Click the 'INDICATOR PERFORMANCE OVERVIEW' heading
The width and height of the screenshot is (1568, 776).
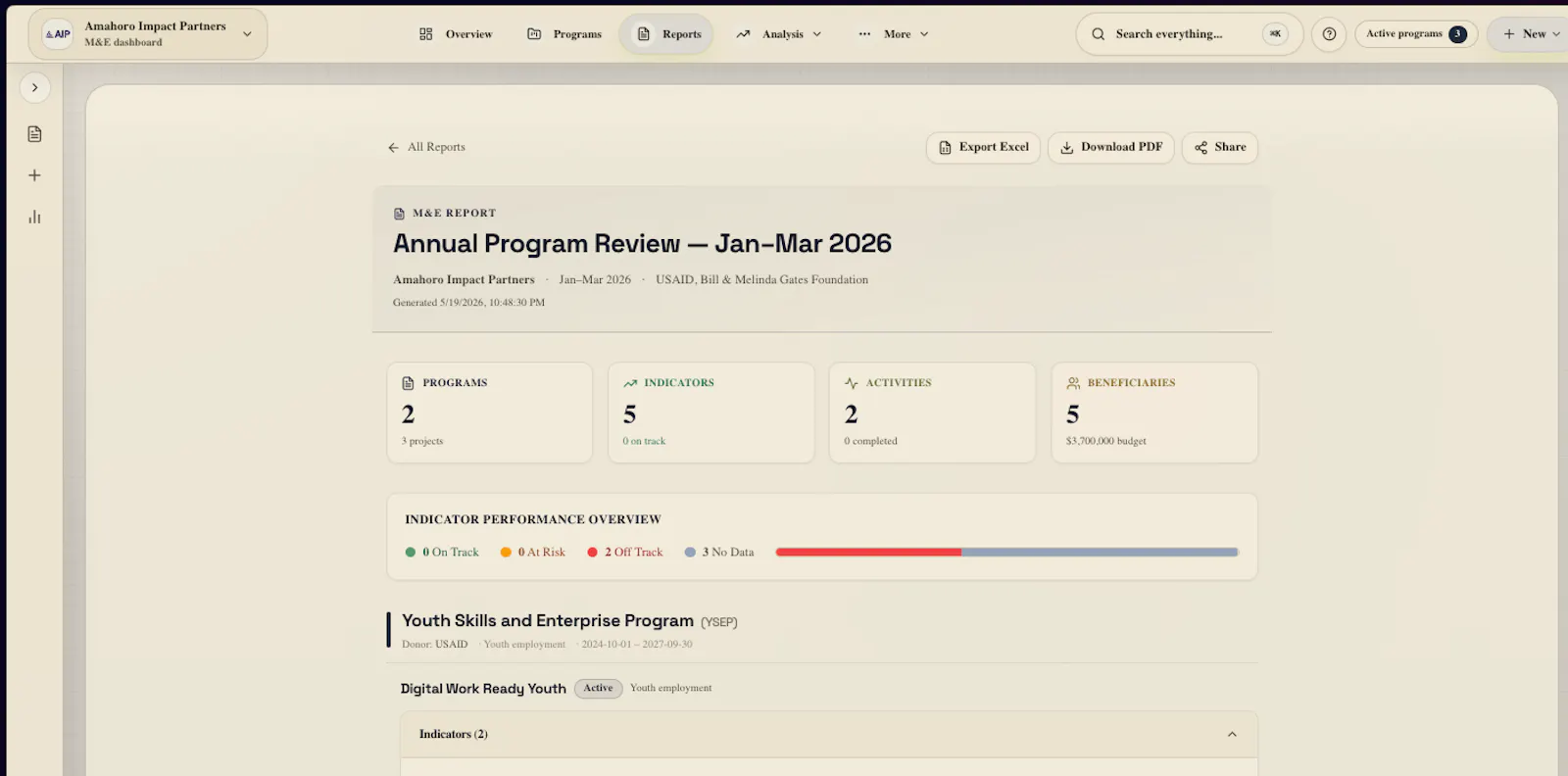[x=533, y=520]
